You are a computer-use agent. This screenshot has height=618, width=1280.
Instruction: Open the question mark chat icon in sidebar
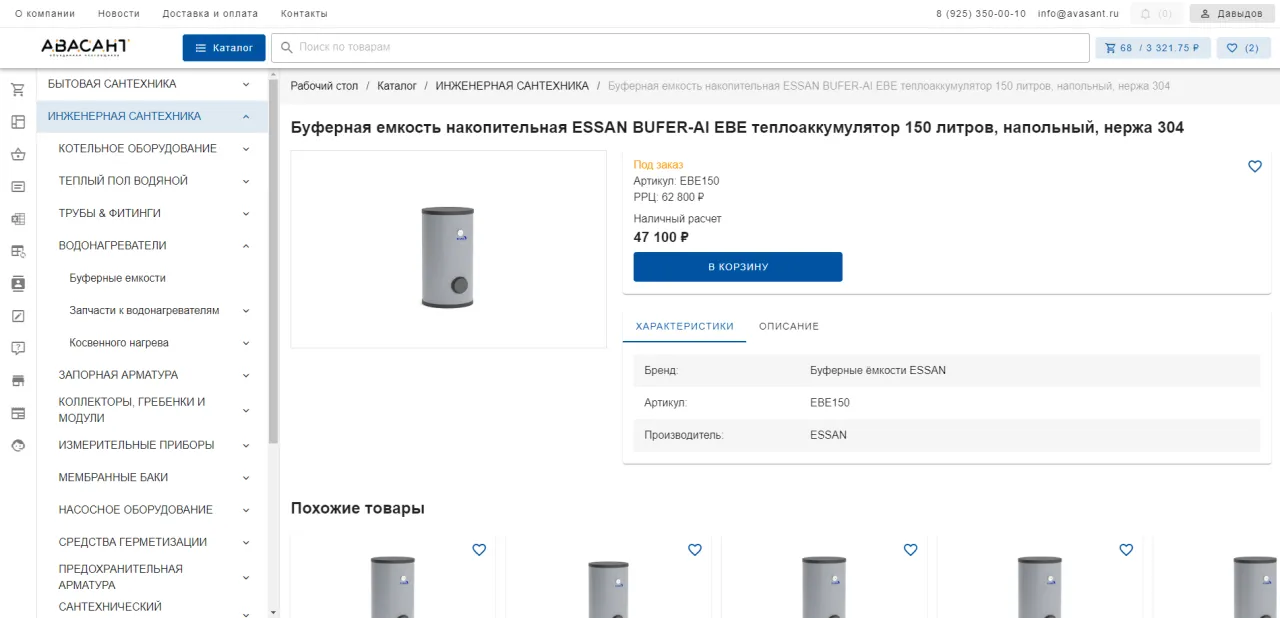[x=17, y=348]
